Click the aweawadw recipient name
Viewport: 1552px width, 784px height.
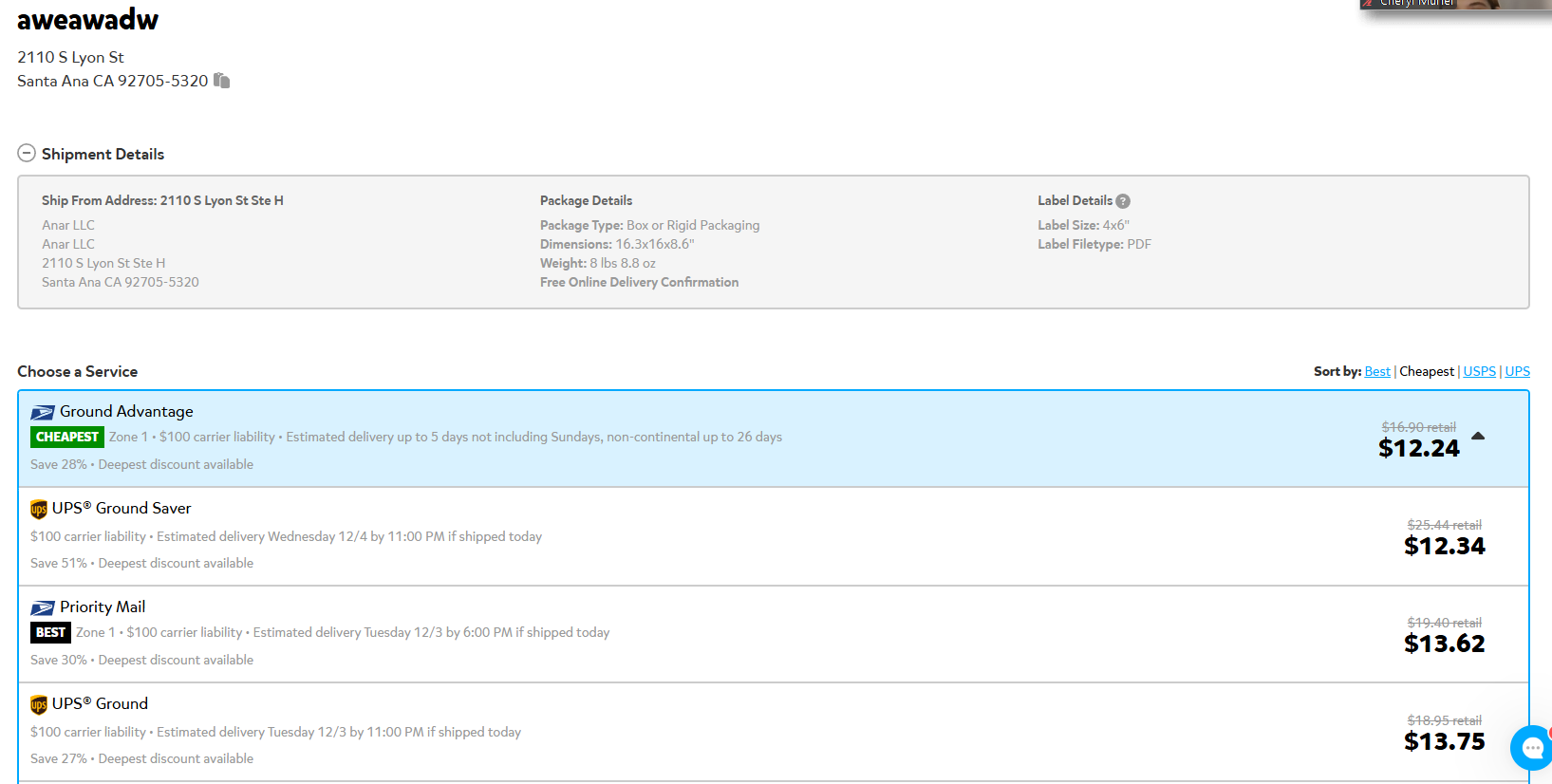click(x=87, y=19)
